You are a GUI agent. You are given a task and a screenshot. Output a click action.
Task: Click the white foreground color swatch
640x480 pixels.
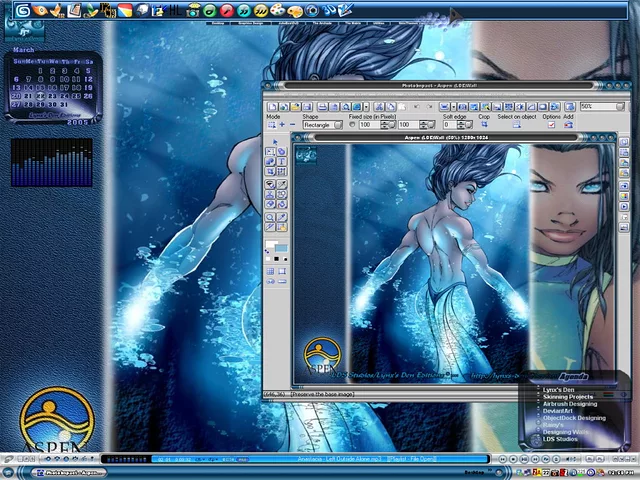pos(271,244)
